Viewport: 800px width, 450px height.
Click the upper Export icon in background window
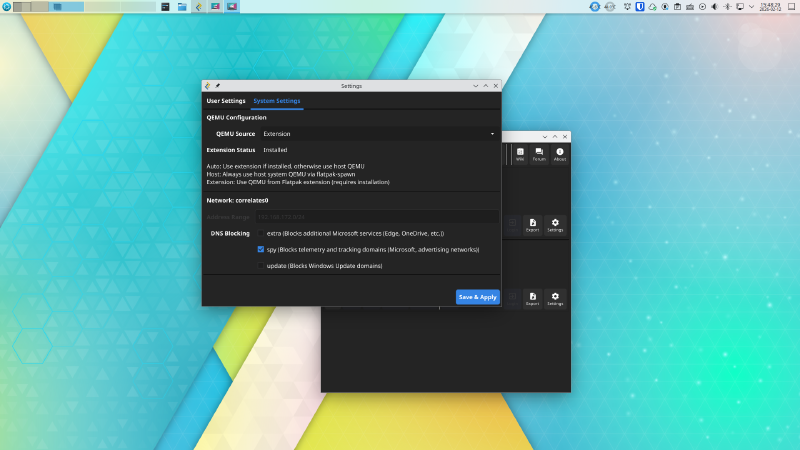tap(533, 225)
